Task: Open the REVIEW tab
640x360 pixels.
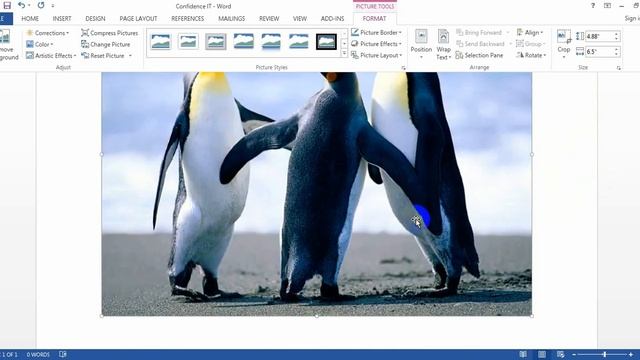Action: pyautogui.click(x=269, y=19)
